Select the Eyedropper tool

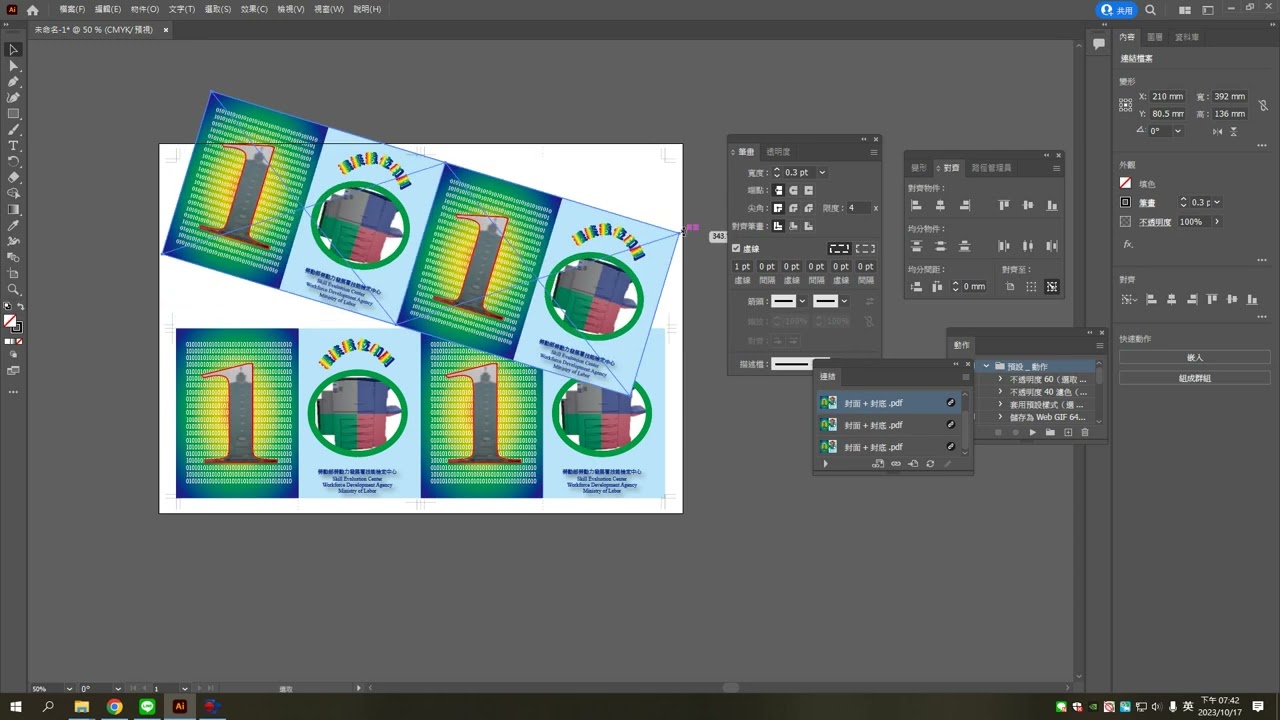click(x=14, y=225)
